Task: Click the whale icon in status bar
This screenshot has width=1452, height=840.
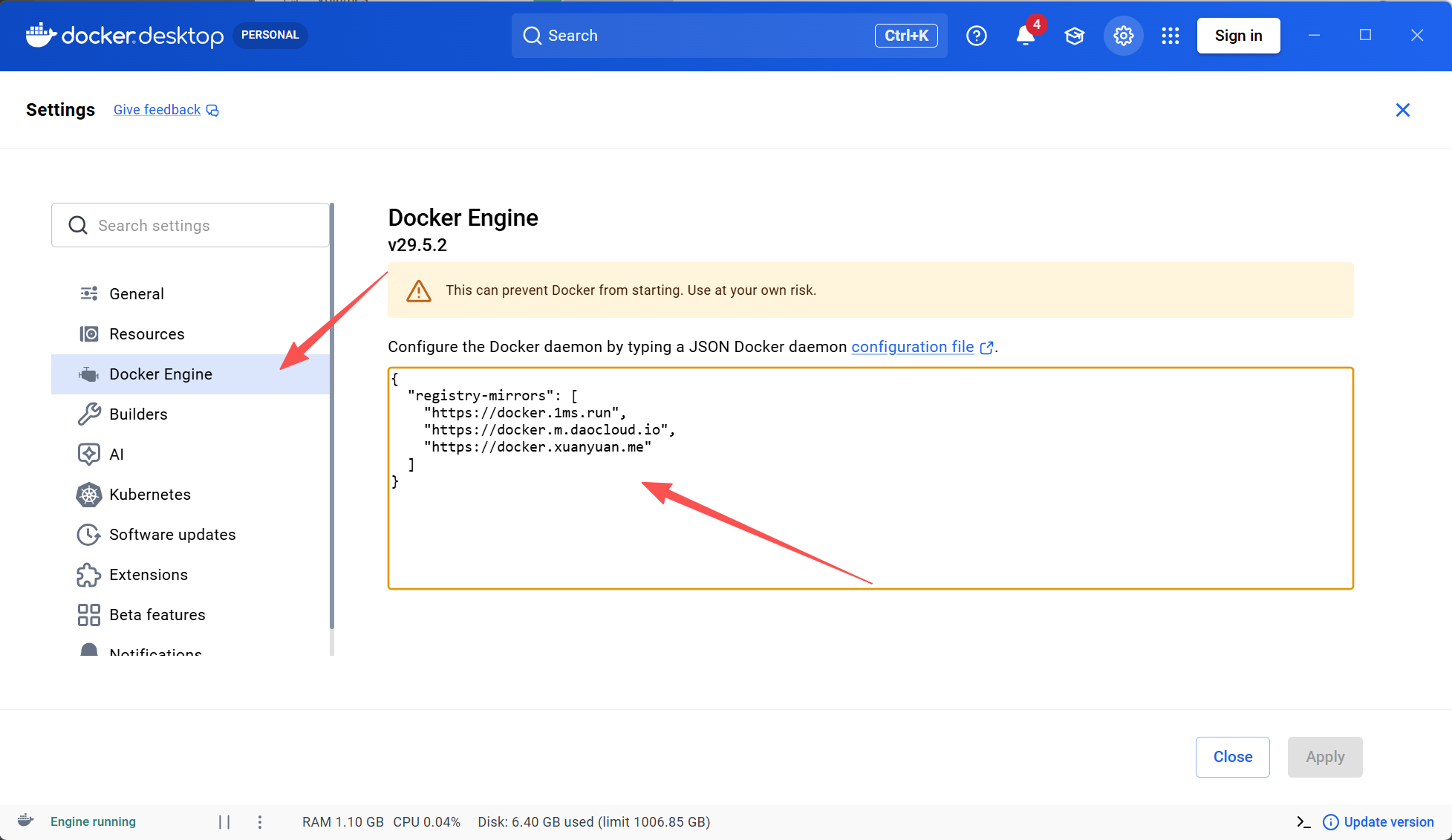Action: pyautogui.click(x=26, y=821)
